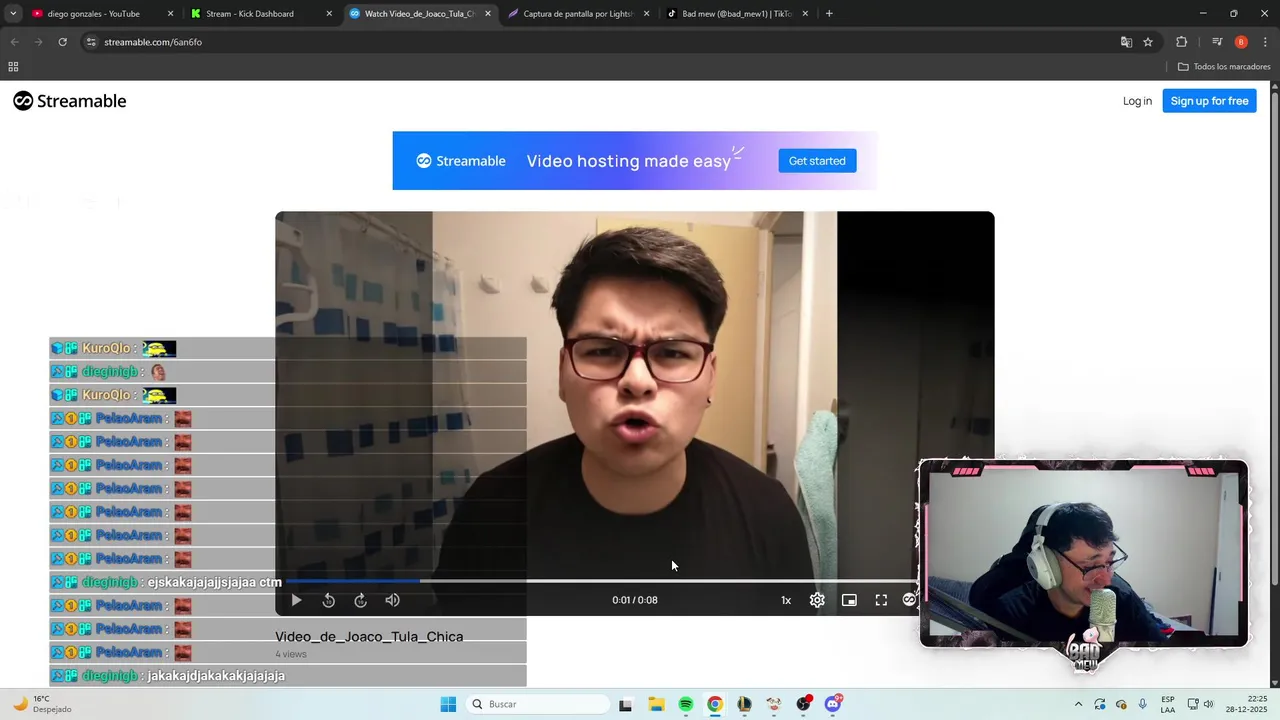Go back to previous page

tap(14, 42)
